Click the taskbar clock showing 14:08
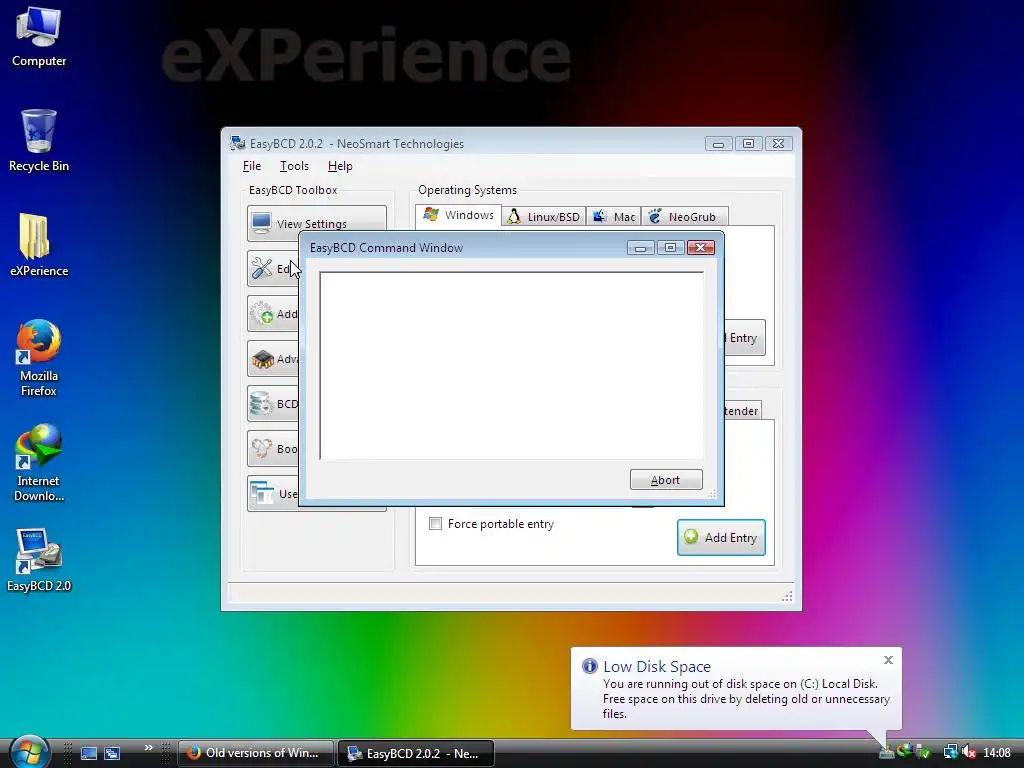Viewport: 1024px width, 768px height. 997,753
